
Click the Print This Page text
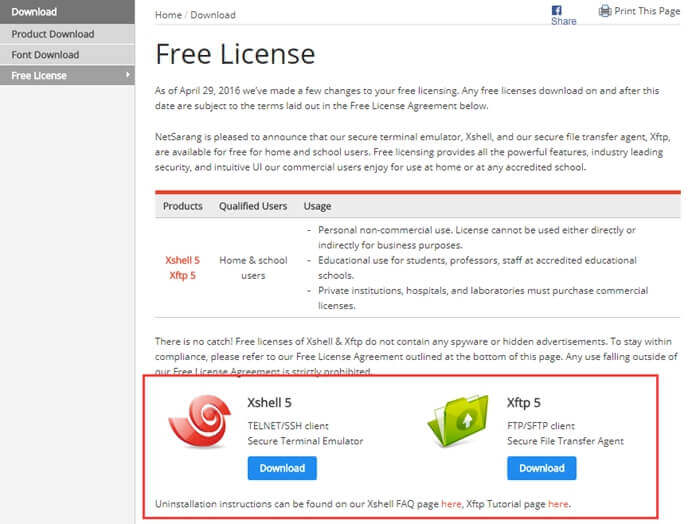click(648, 11)
